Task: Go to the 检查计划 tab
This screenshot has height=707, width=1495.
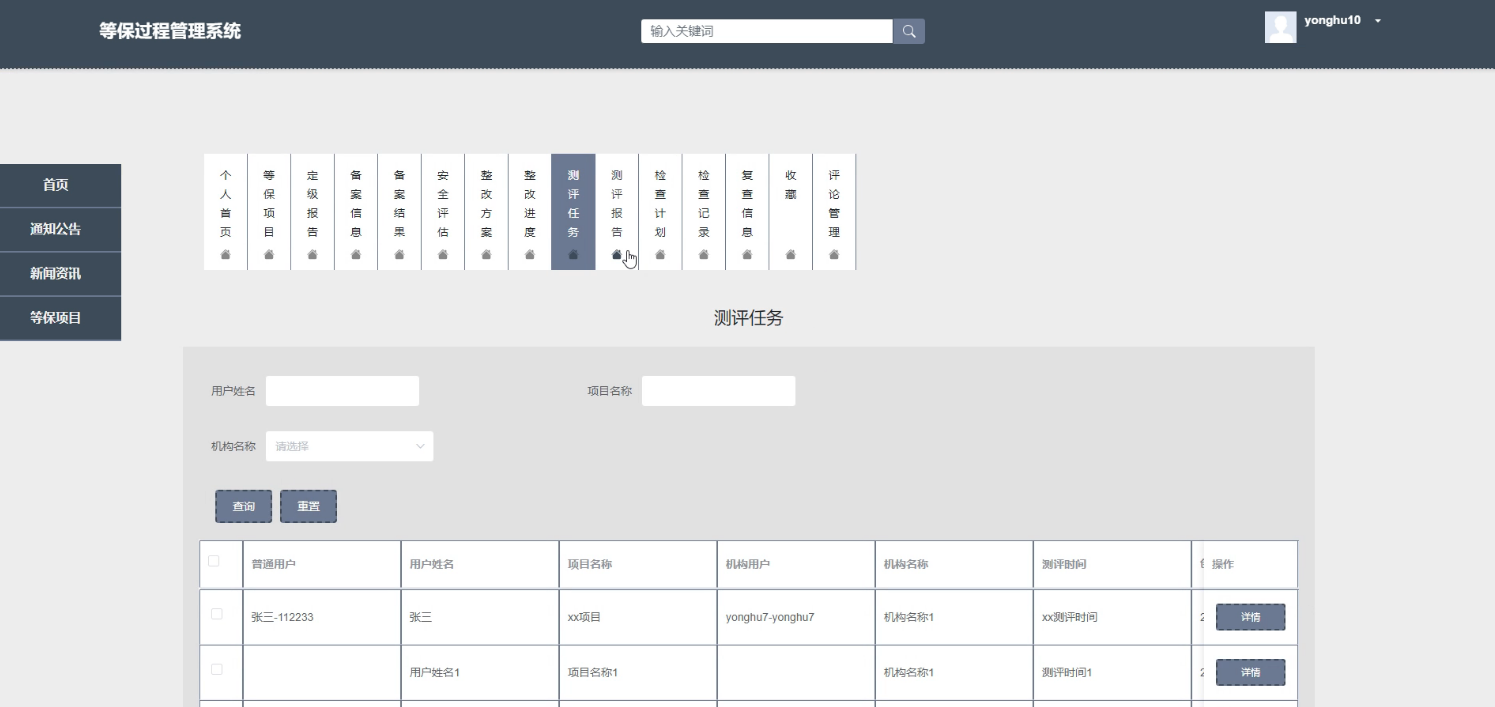Action: click(660, 212)
